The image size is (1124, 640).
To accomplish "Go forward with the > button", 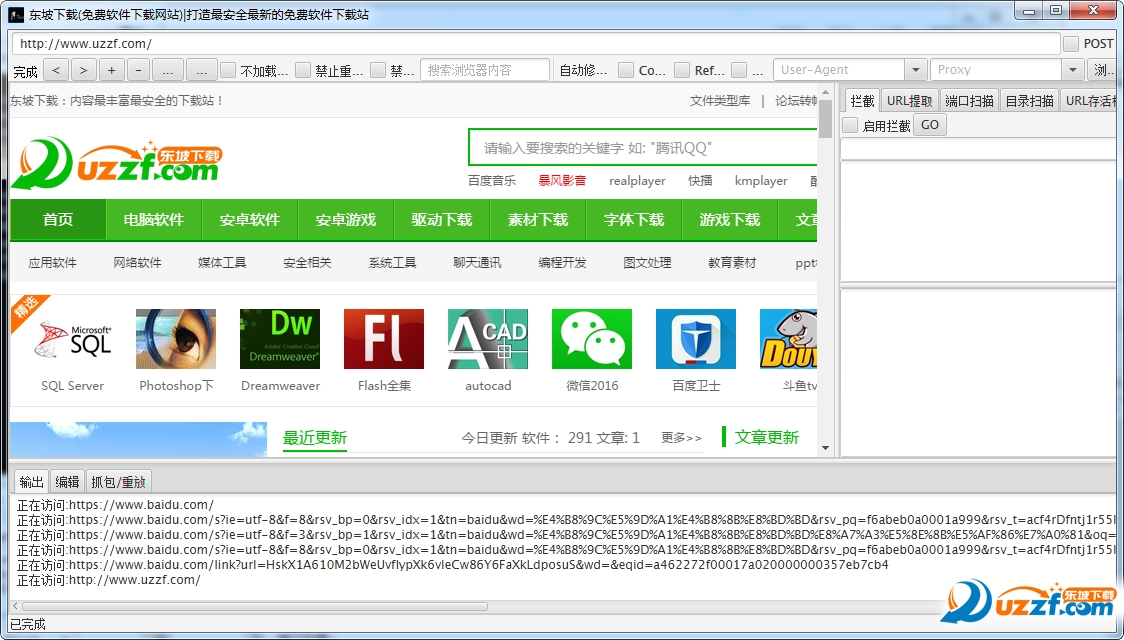I will (x=84, y=70).
